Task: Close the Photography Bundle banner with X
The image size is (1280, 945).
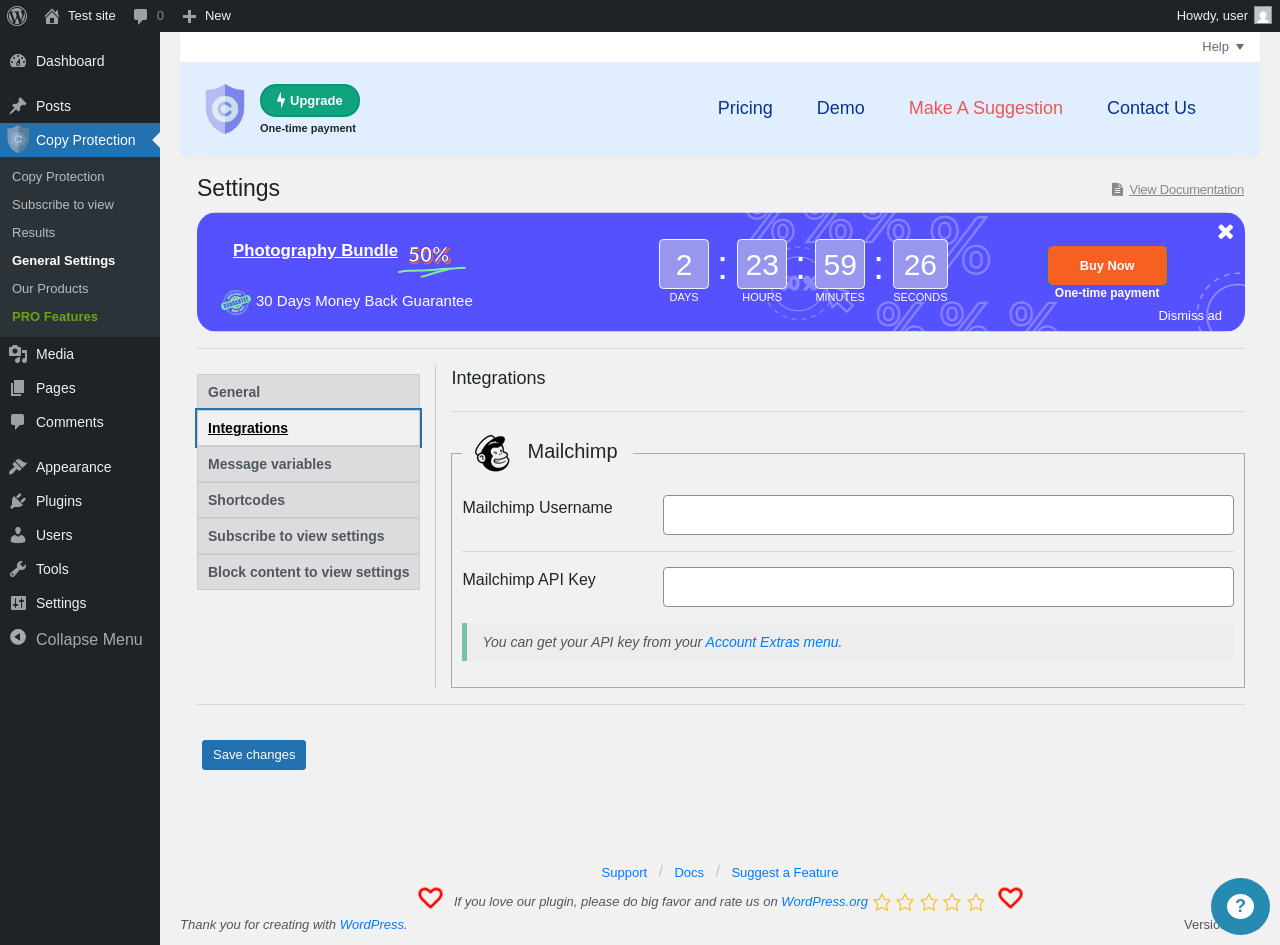Action: pyautogui.click(x=1225, y=232)
